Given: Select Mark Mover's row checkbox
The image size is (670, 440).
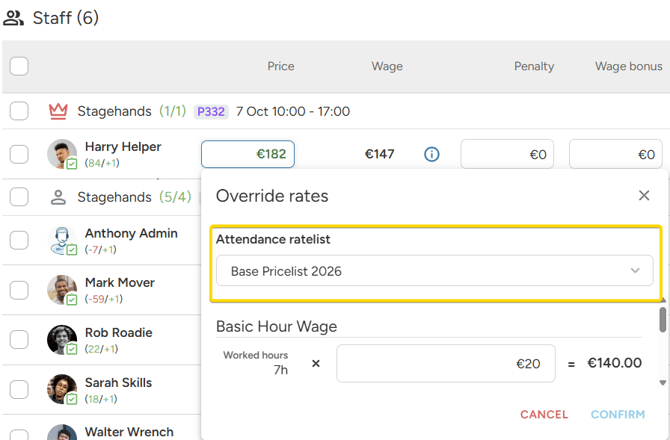Looking at the screenshot, I should pyautogui.click(x=19, y=290).
